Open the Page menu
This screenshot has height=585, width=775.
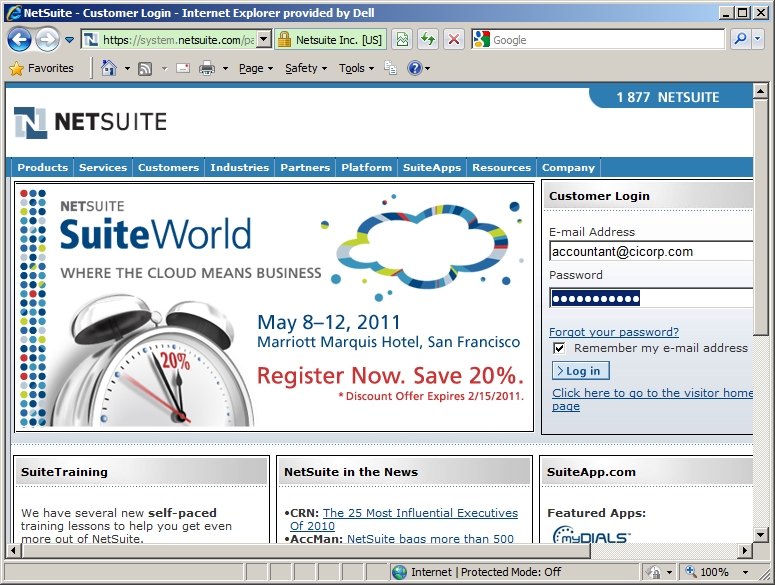click(256, 68)
